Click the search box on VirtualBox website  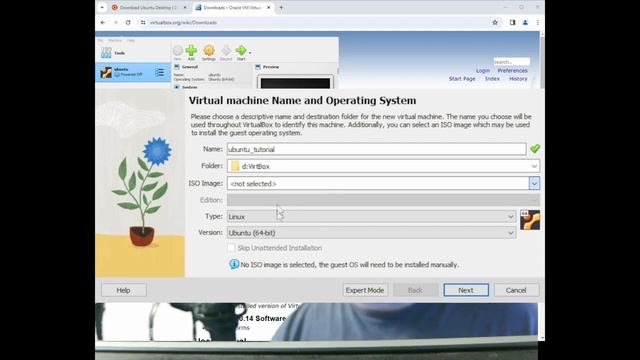click(511, 62)
